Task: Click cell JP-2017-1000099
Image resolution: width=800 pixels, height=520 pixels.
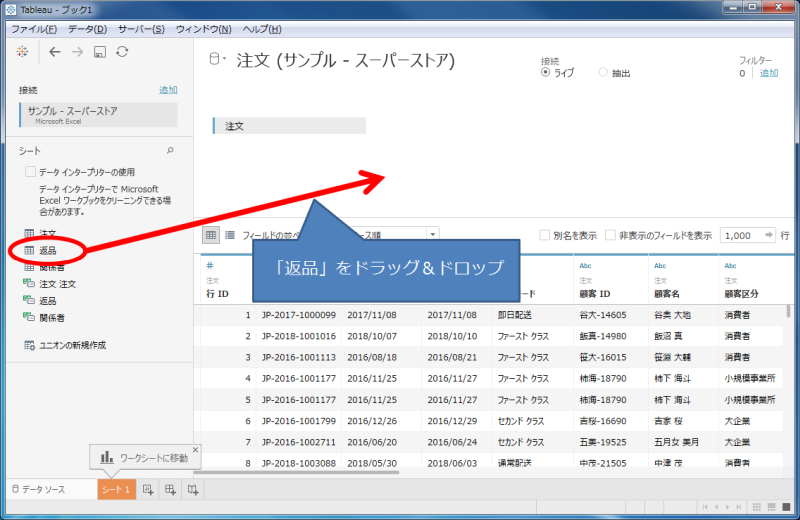Action: [x=298, y=315]
